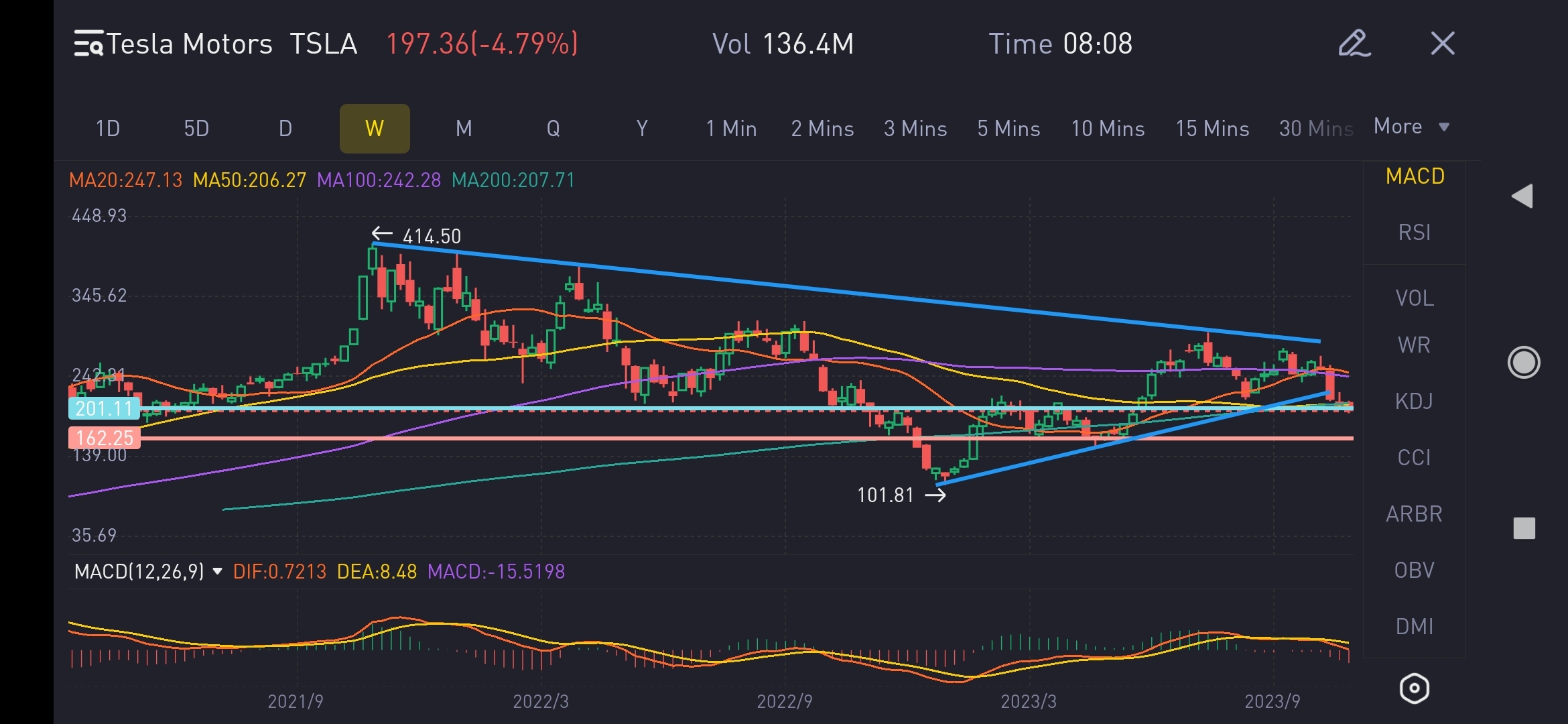Select the 15 Mins timeframe
1568x724 pixels.
[1212, 129]
